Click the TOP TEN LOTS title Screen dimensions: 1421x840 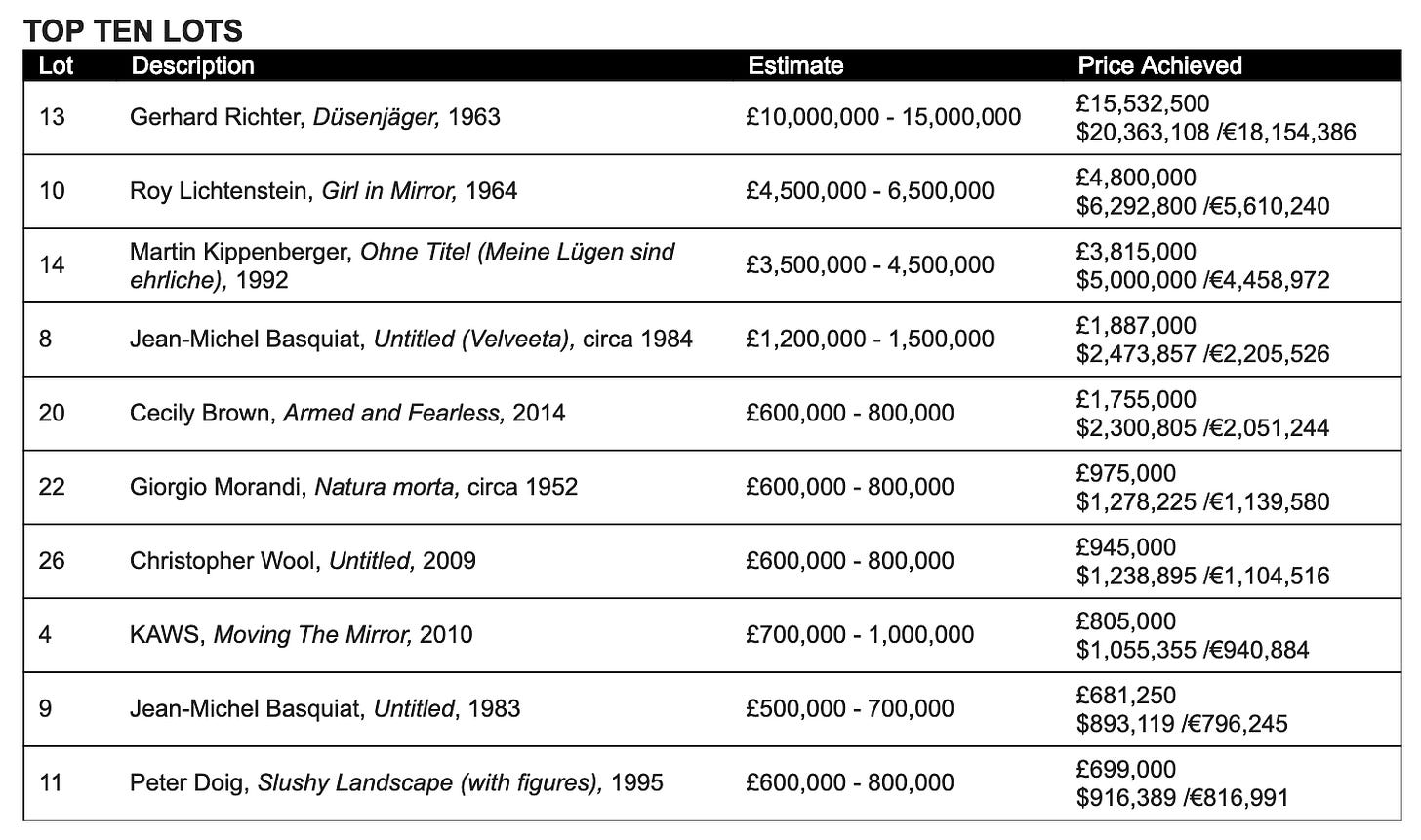pos(133,30)
